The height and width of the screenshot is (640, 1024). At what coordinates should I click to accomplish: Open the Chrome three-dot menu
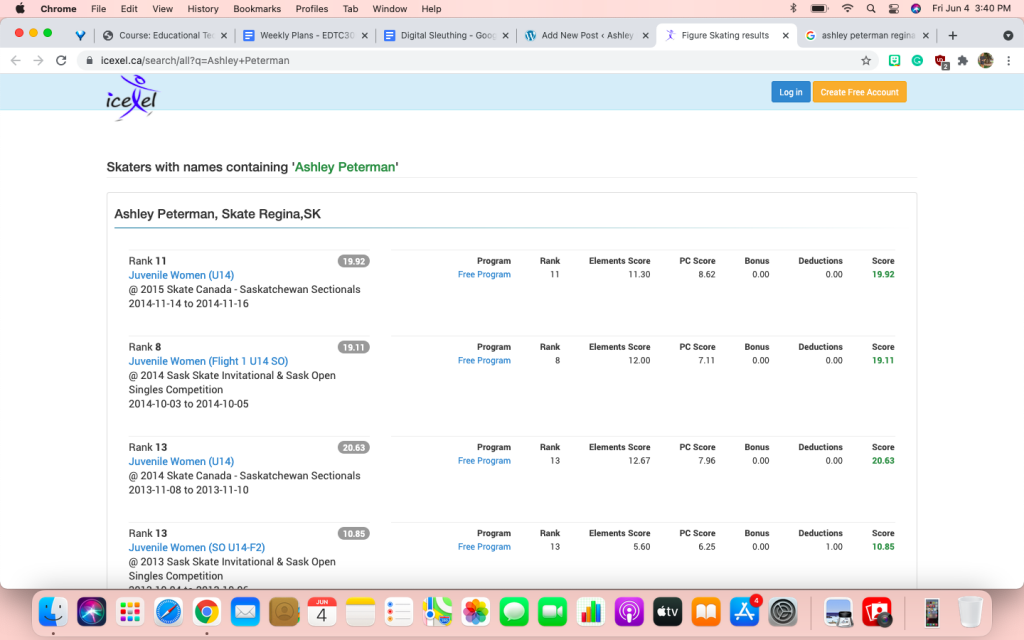click(x=1008, y=61)
